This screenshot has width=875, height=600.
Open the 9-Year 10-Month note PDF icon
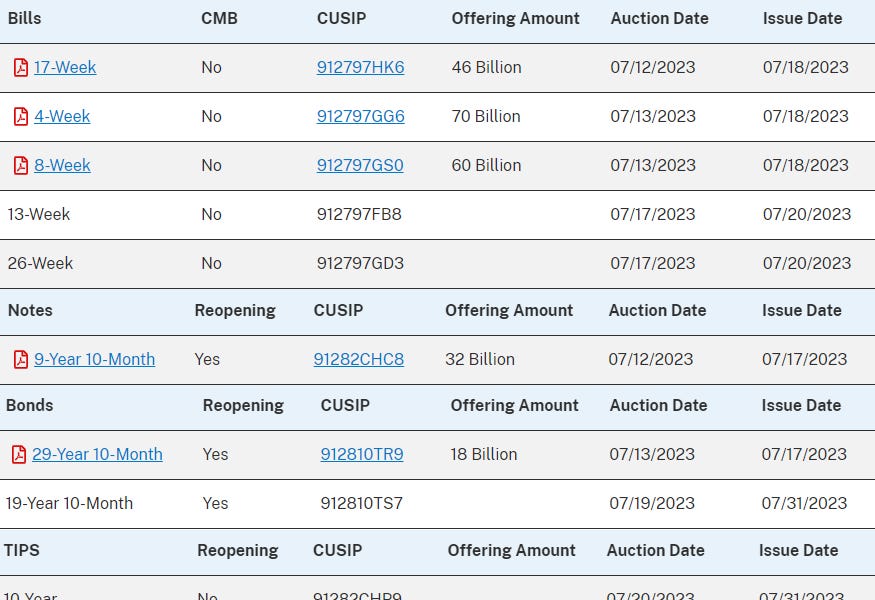(21, 359)
